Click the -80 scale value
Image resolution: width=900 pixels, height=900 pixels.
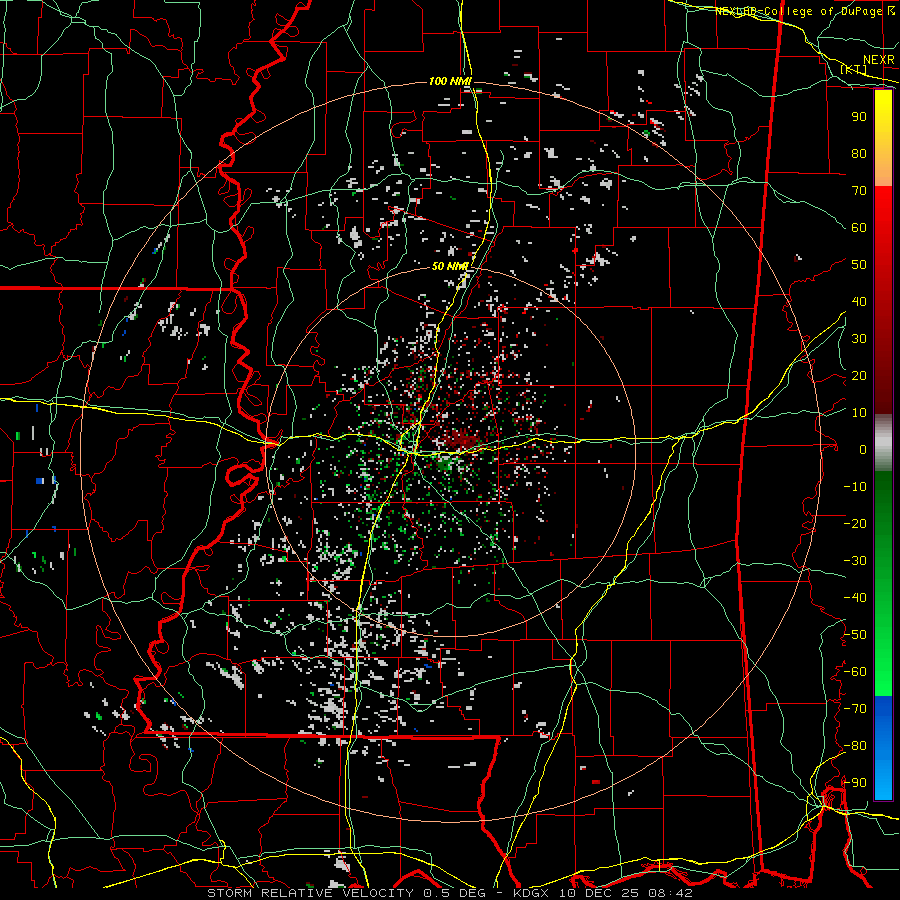(855, 746)
